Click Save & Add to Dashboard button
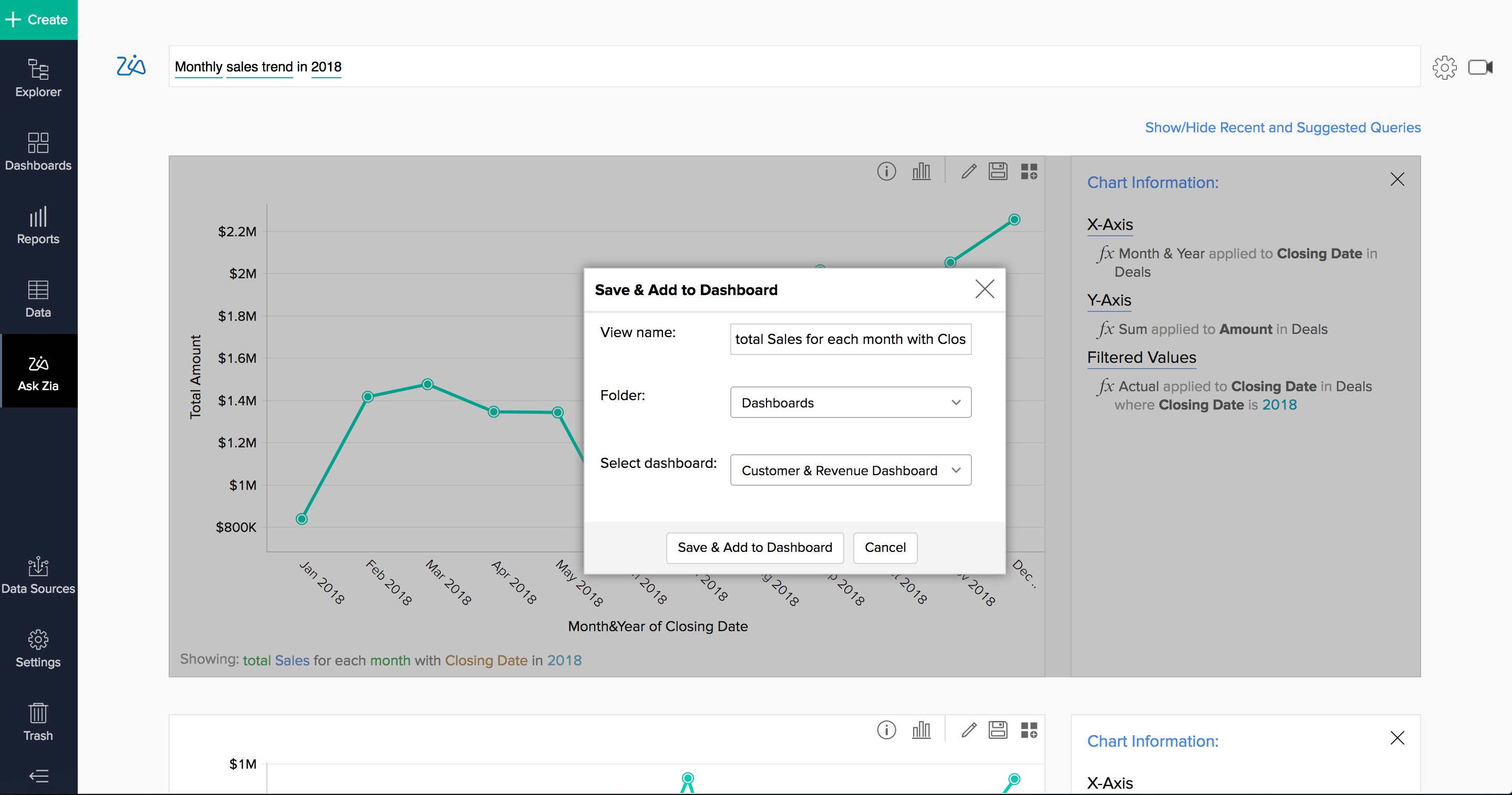1512x795 pixels. point(754,547)
